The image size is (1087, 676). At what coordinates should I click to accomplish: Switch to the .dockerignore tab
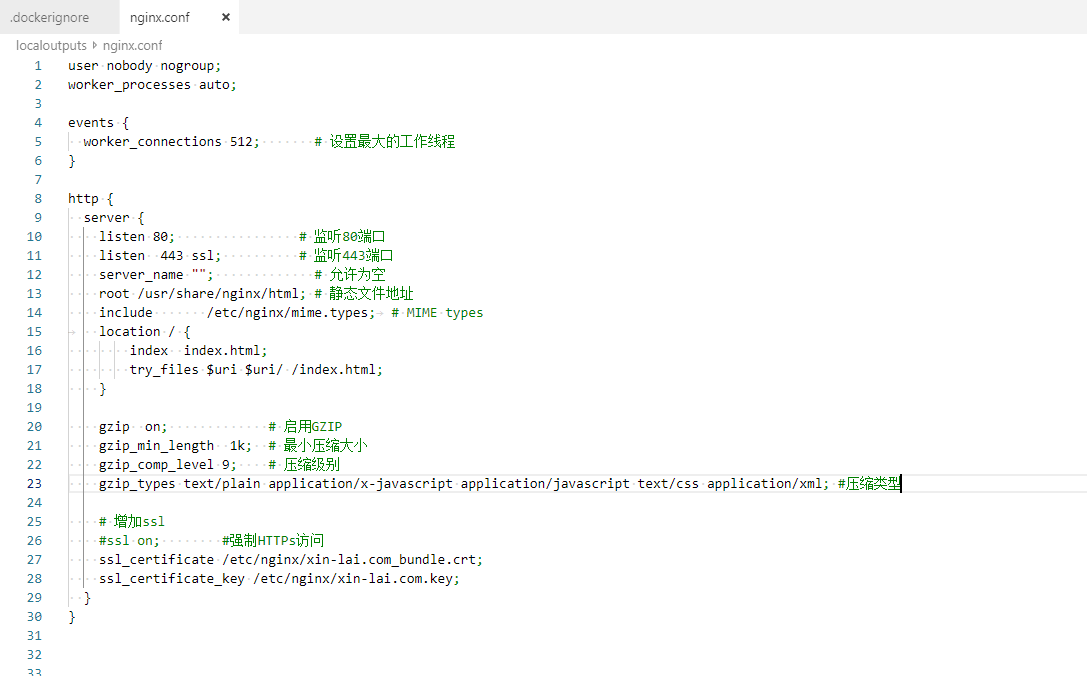pos(49,17)
